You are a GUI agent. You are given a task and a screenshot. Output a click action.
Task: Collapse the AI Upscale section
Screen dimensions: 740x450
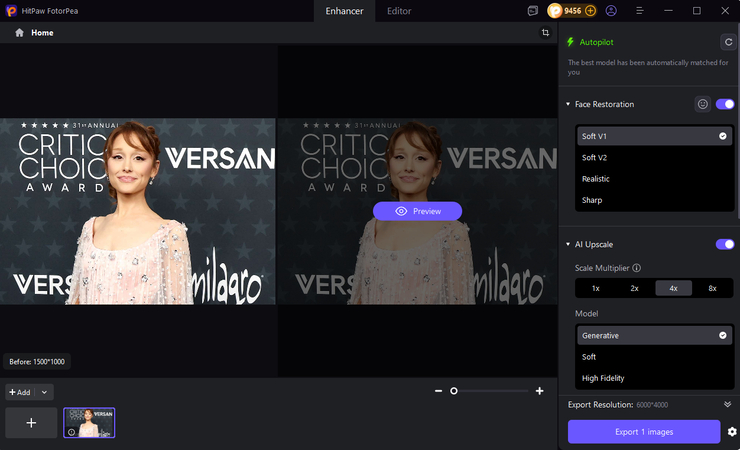tap(568, 244)
